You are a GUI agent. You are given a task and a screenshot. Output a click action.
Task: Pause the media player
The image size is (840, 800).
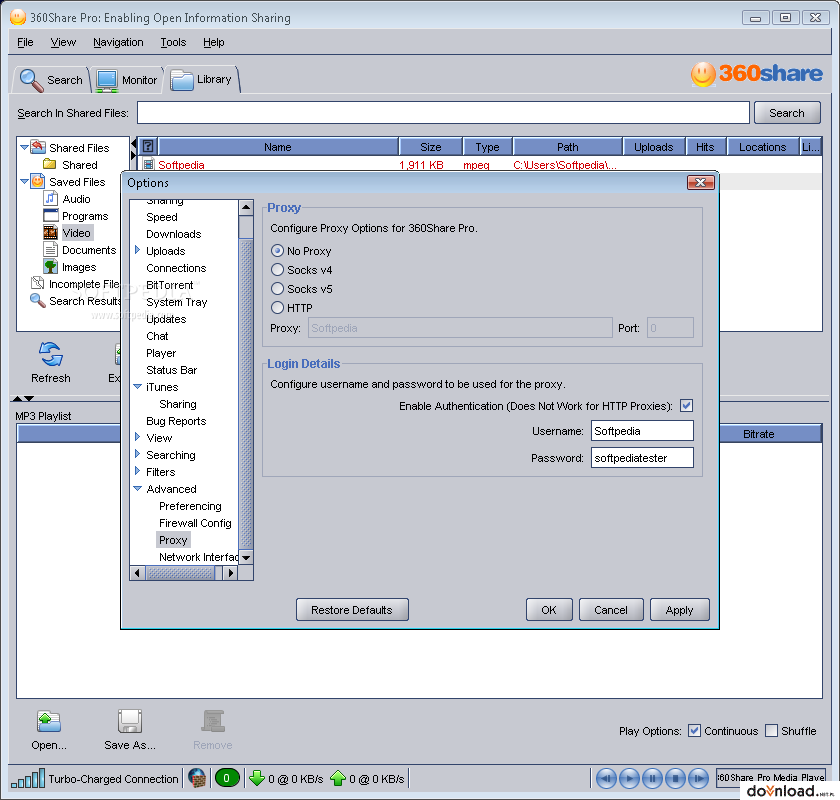point(652,778)
